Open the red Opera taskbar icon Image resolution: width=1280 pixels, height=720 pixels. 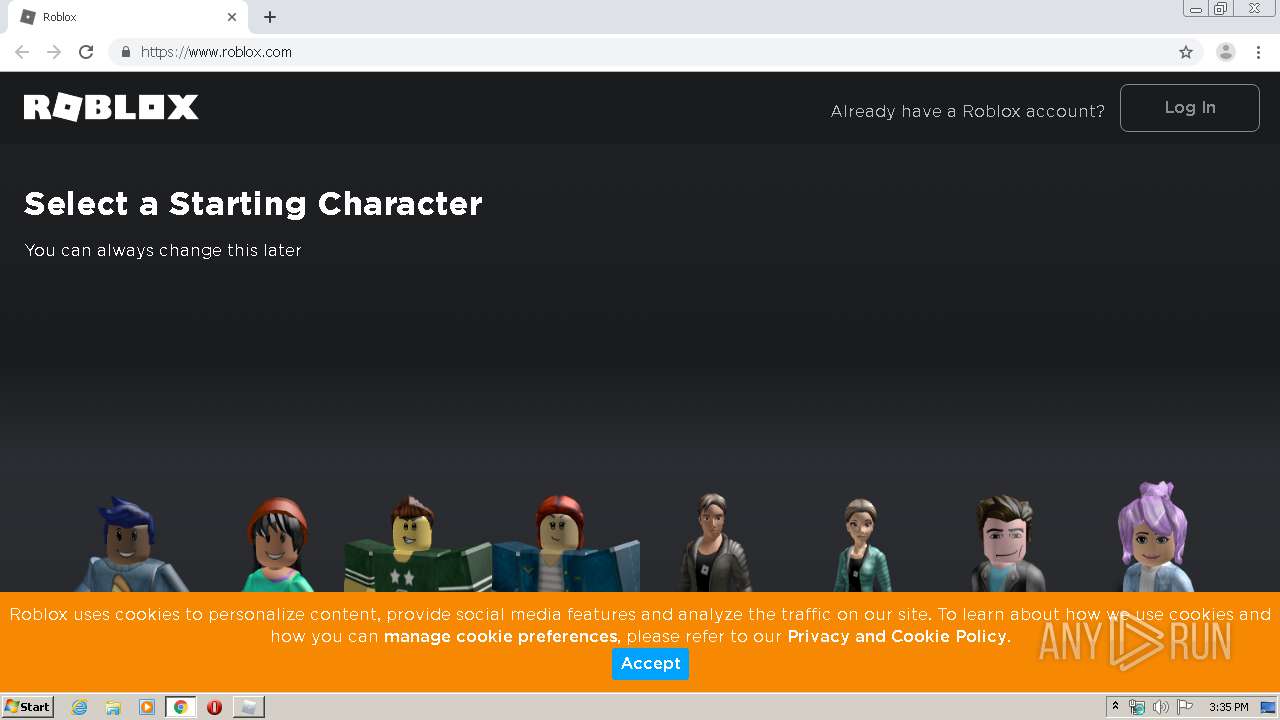[214, 707]
